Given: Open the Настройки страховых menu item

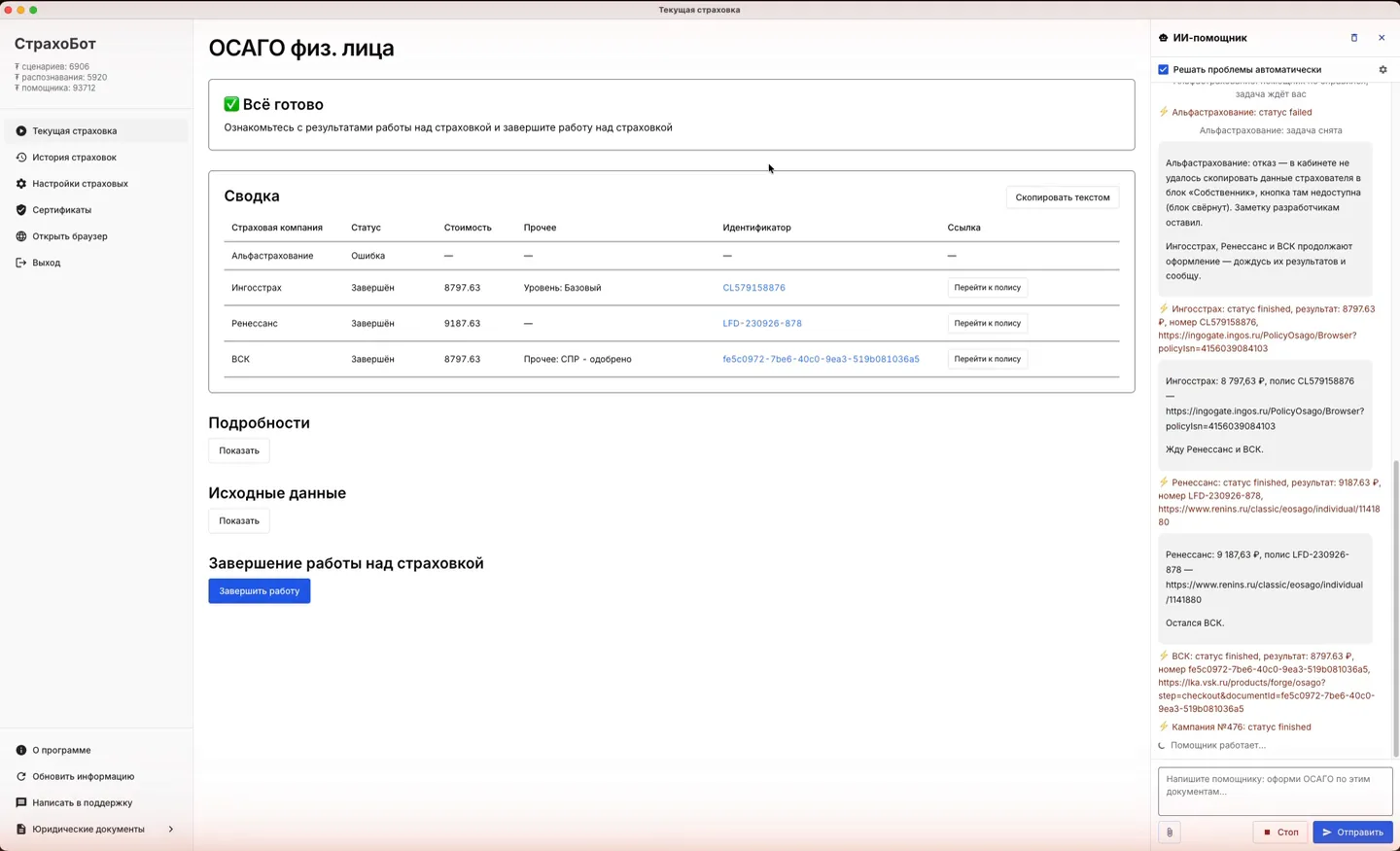Looking at the screenshot, I should 96,184.
